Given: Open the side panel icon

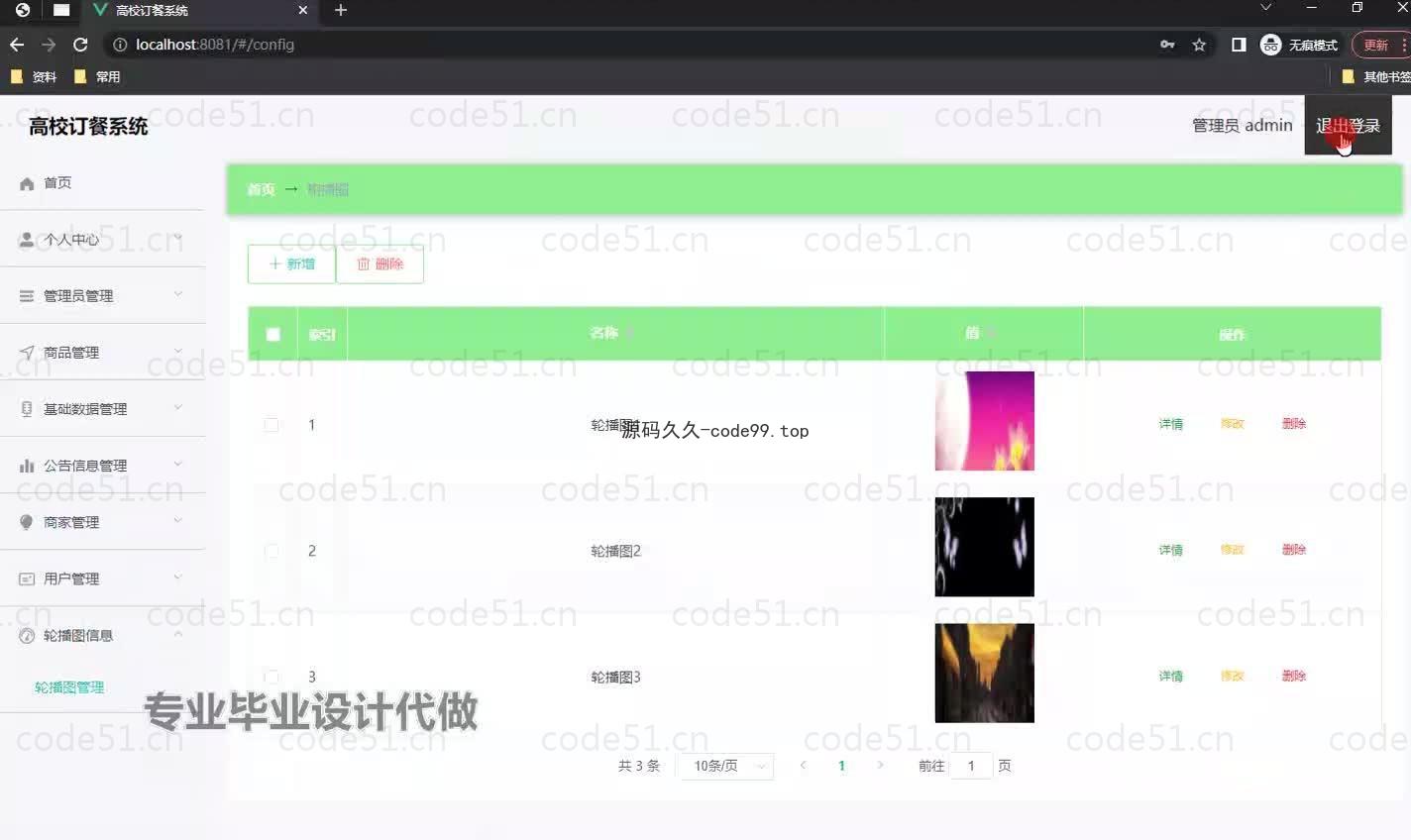Looking at the screenshot, I should pyautogui.click(x=1239, y=45).
